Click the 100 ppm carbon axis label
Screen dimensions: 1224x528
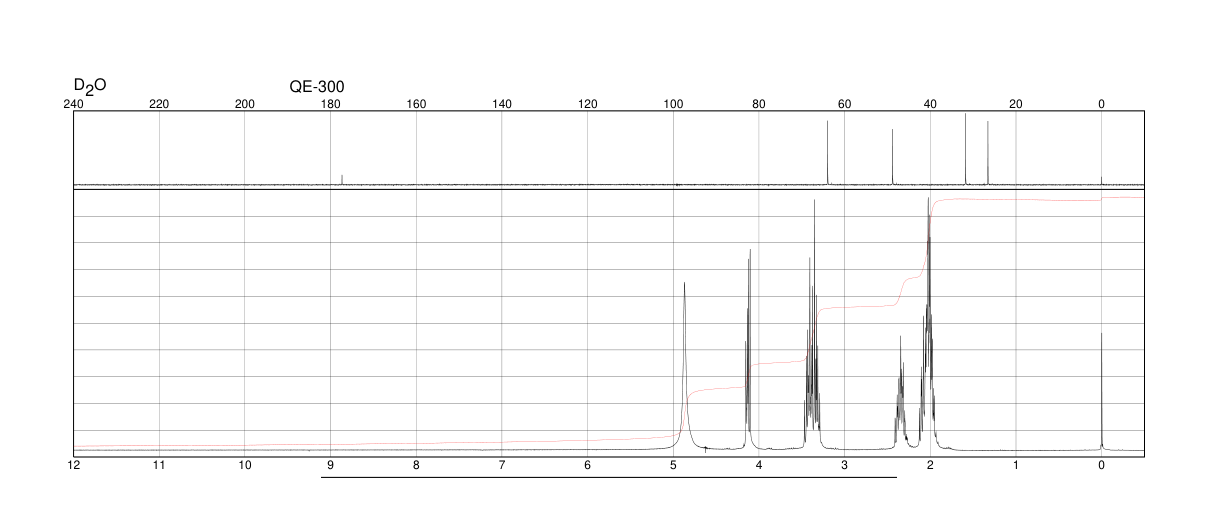point(673,104)
